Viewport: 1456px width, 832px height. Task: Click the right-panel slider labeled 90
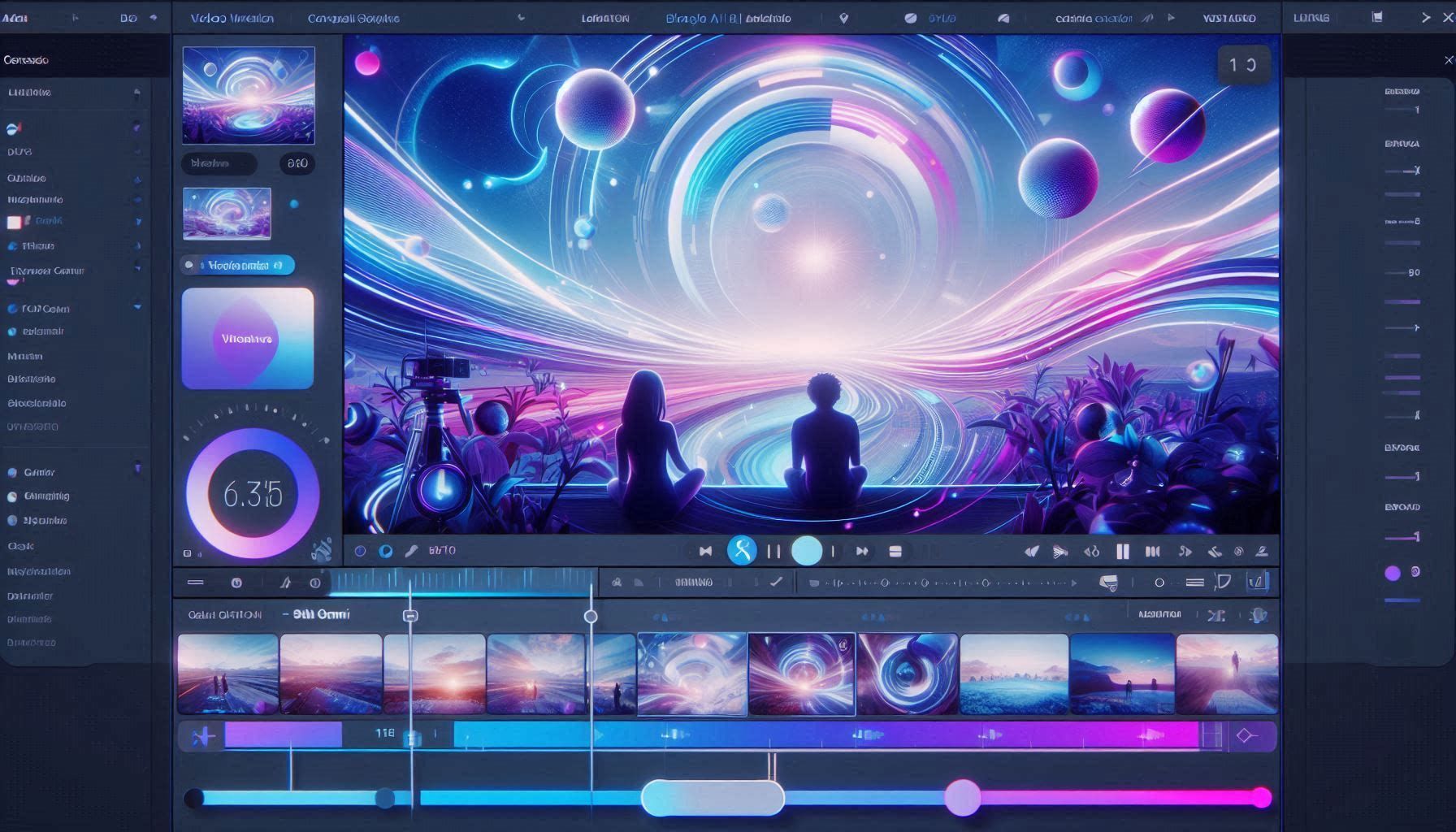point(1402,273)
